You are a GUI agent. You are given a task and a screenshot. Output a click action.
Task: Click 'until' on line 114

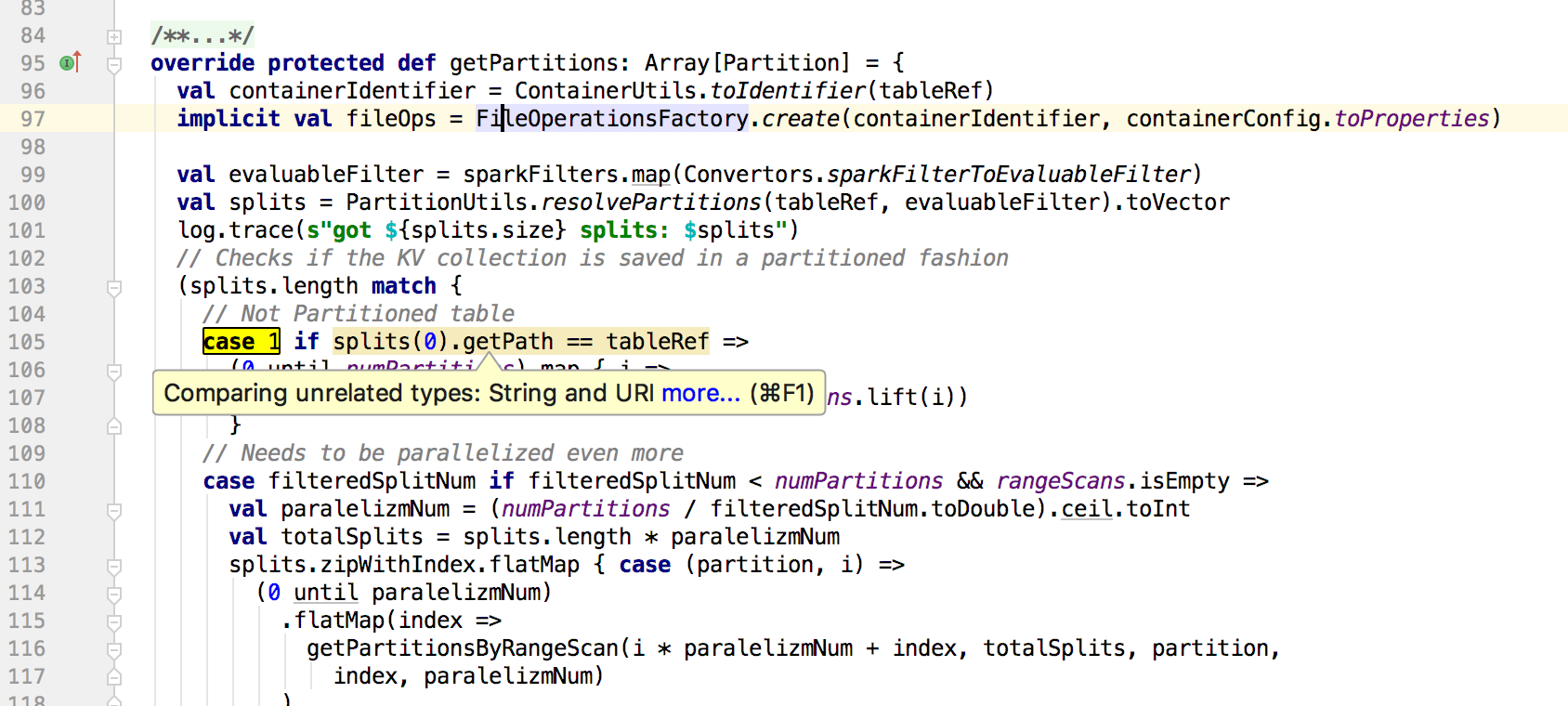tap(326, 593)
